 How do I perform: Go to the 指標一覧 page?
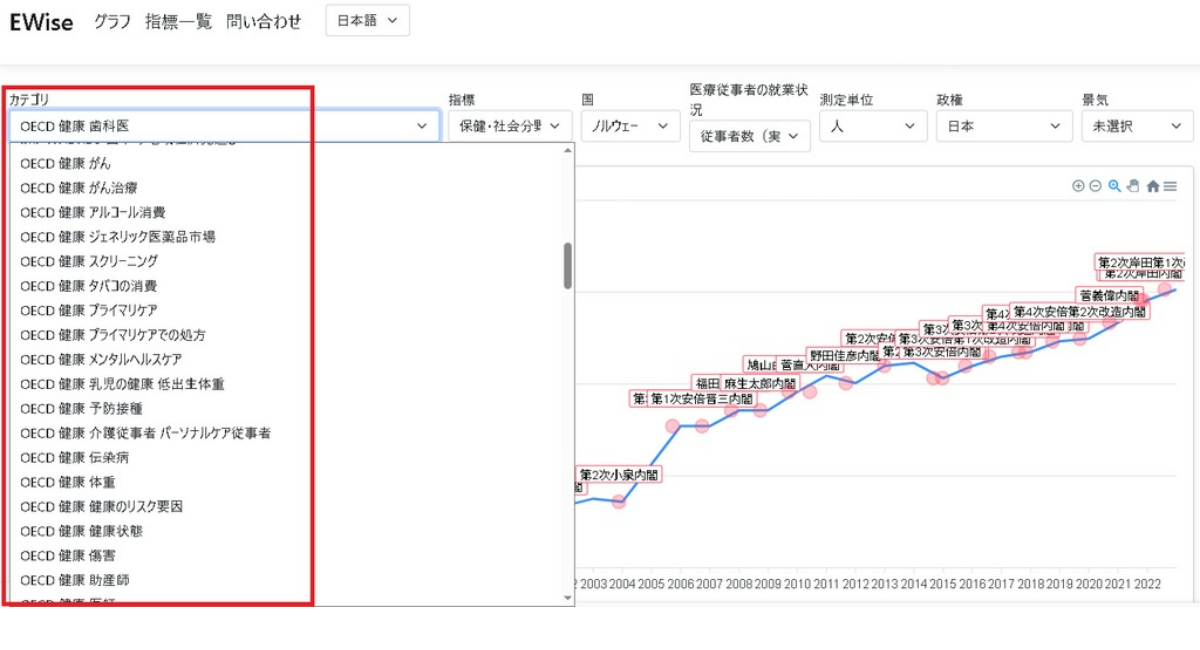coord(178,22)
